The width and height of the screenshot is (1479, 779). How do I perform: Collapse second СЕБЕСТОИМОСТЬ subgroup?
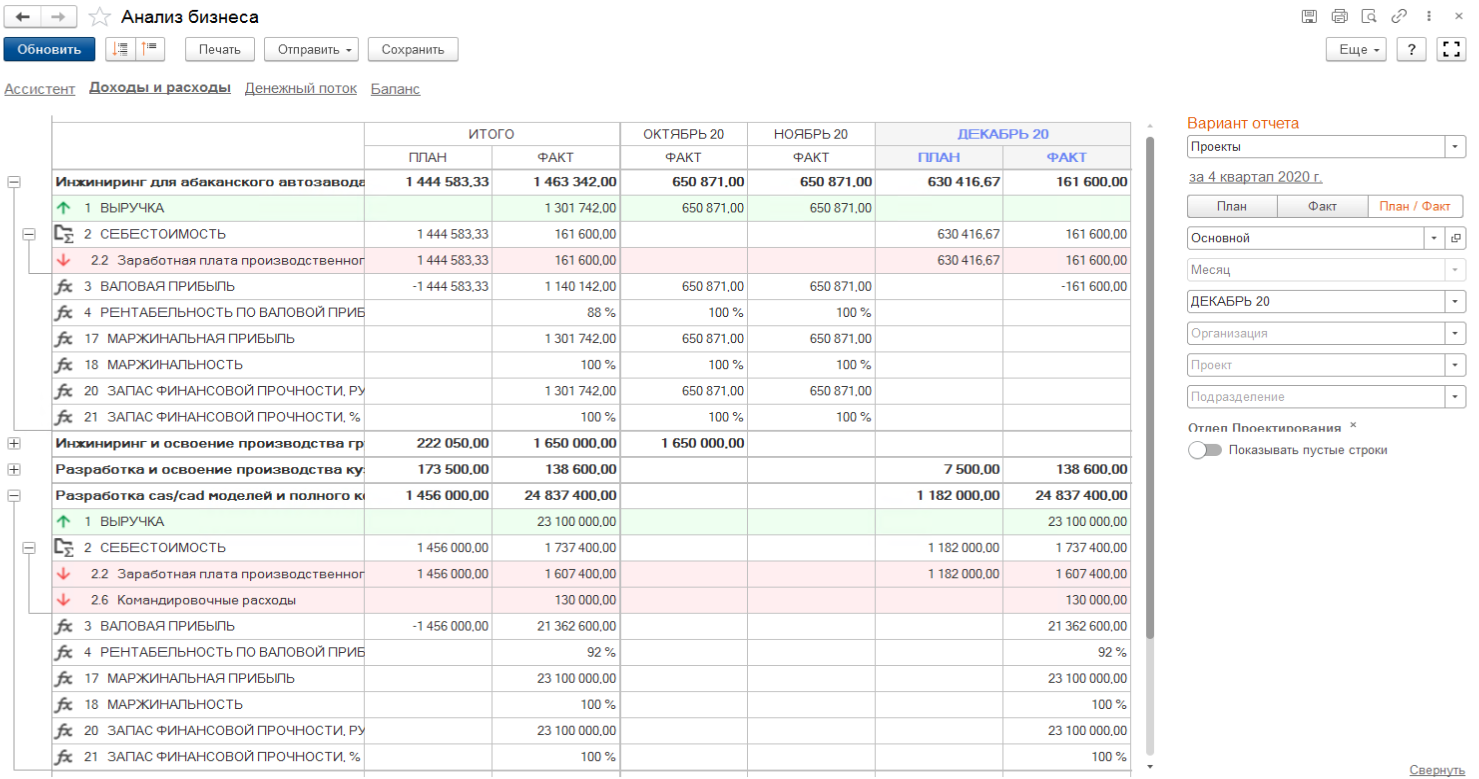click(x=29, y=547)
